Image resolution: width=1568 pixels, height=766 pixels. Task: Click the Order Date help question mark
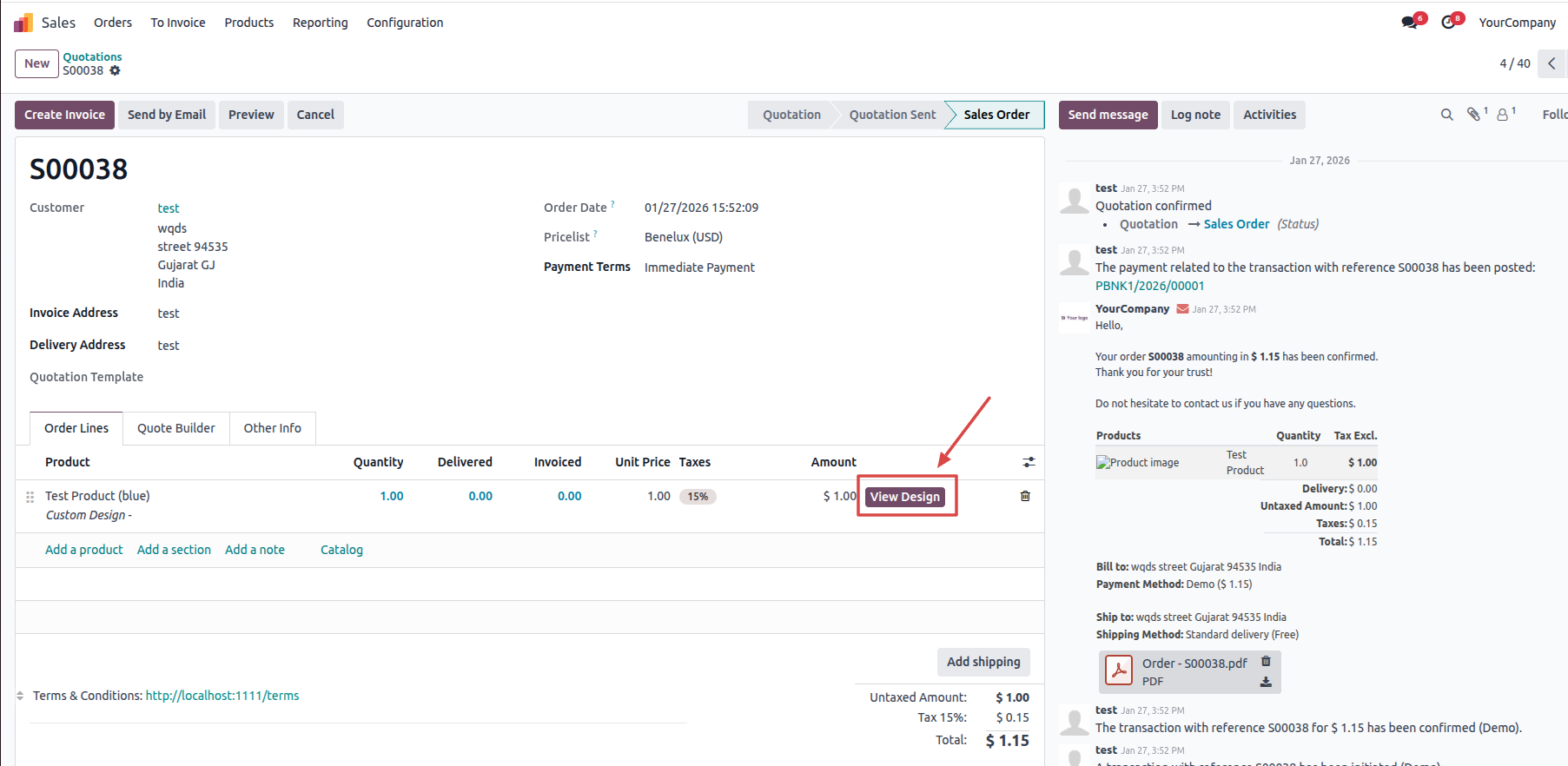point(612,205)
